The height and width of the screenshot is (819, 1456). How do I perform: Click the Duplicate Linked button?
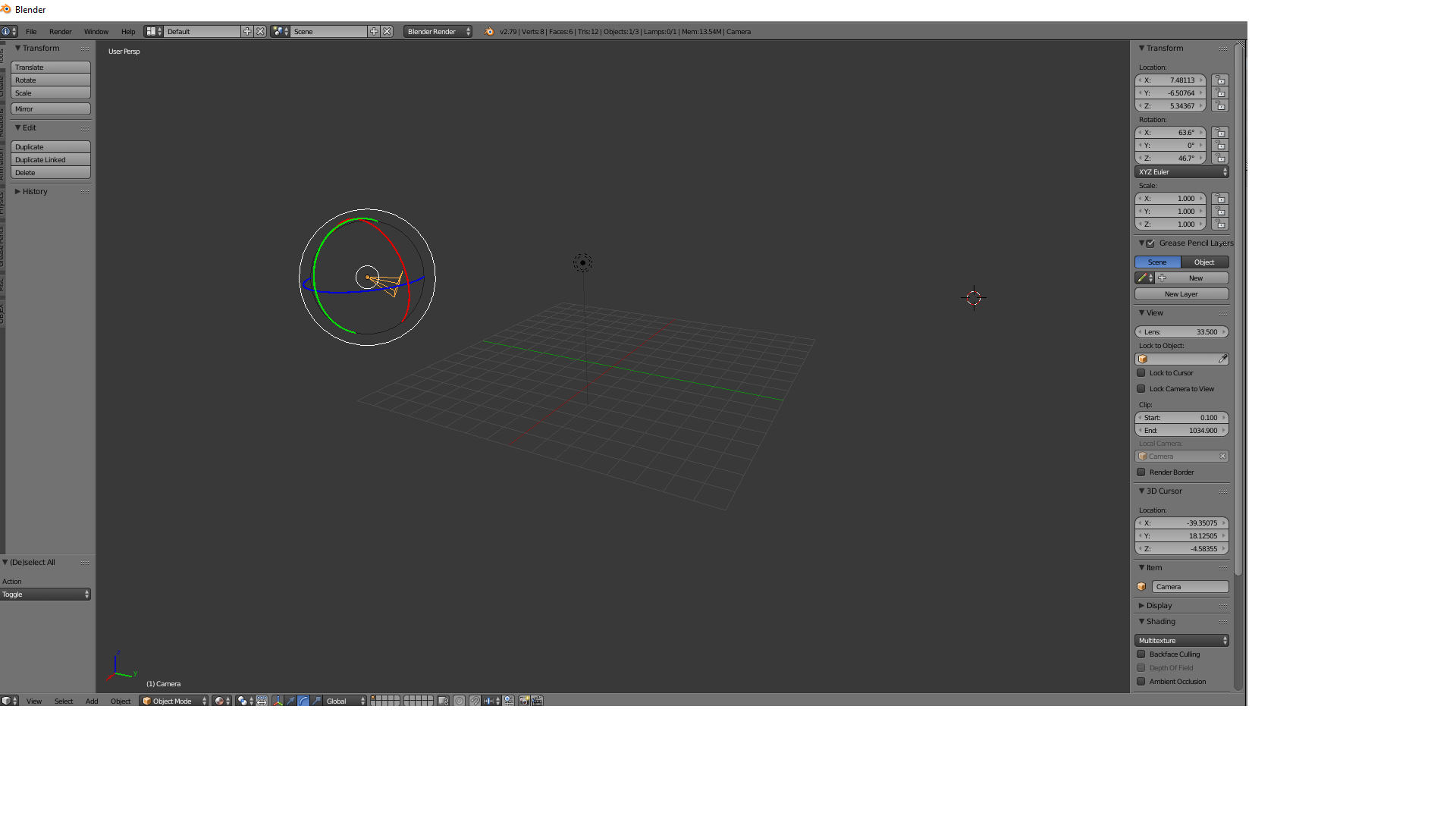click(x=50, y=160)
